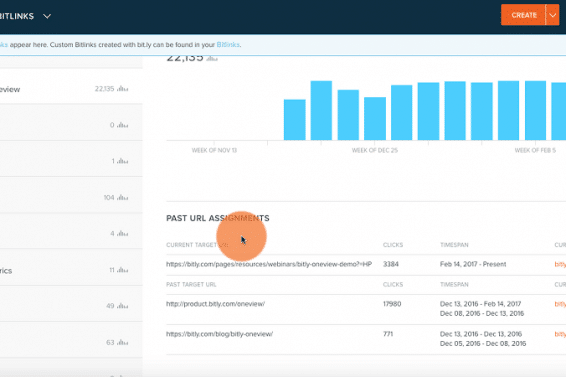
Task: Click the 104 count in the sidebar list
Action: (109, 198)
